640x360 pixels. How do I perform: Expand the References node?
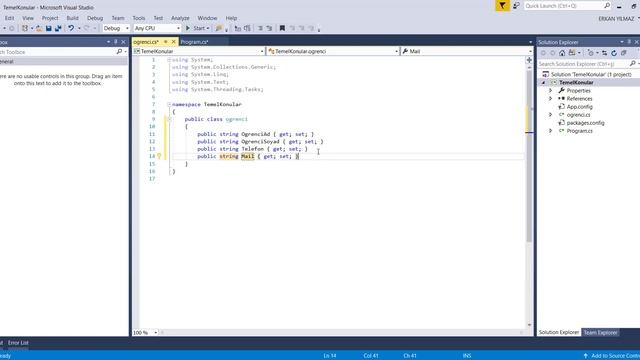coord(551,99)
